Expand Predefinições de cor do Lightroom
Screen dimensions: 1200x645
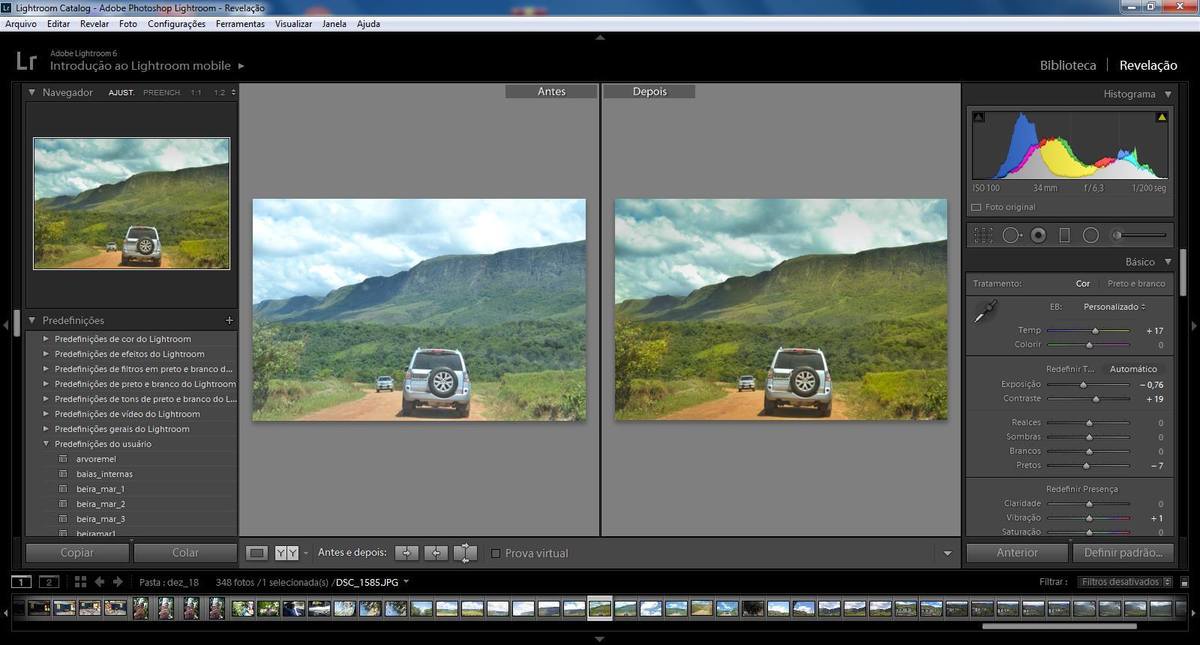pyautogui.click(x=46, y=339)
